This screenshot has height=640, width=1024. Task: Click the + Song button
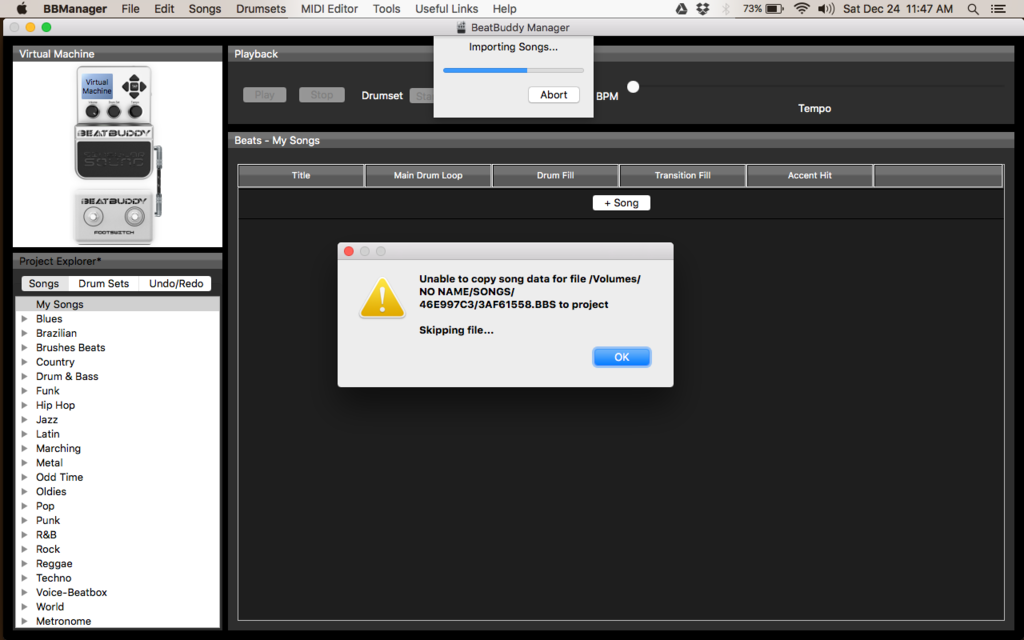click(x=621, y=203)
